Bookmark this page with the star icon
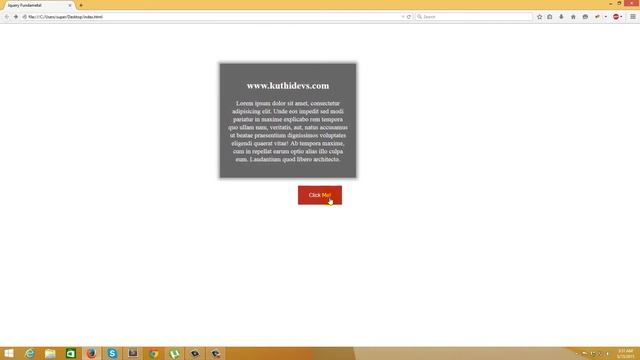The image size is (640, 360). point(540,17)
